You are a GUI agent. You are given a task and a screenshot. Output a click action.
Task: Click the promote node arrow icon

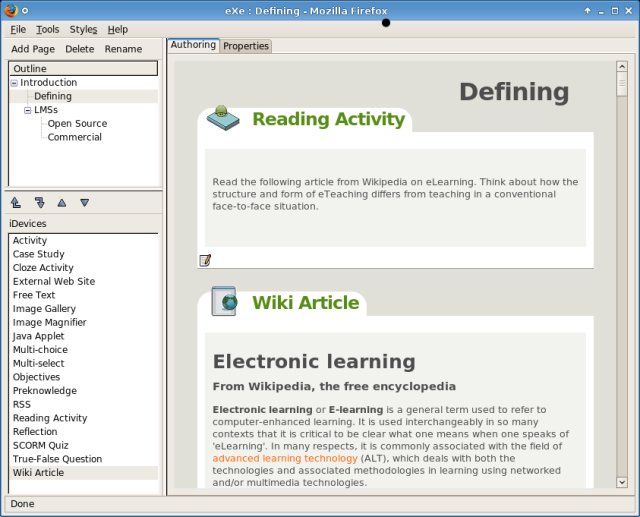tap(16, 202)
